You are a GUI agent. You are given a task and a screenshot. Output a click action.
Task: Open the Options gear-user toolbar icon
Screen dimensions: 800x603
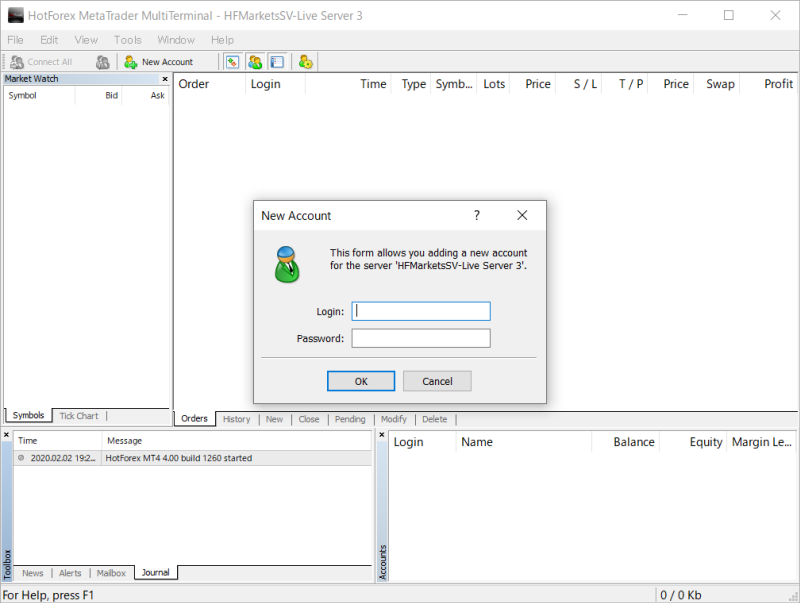coord(306,62)
